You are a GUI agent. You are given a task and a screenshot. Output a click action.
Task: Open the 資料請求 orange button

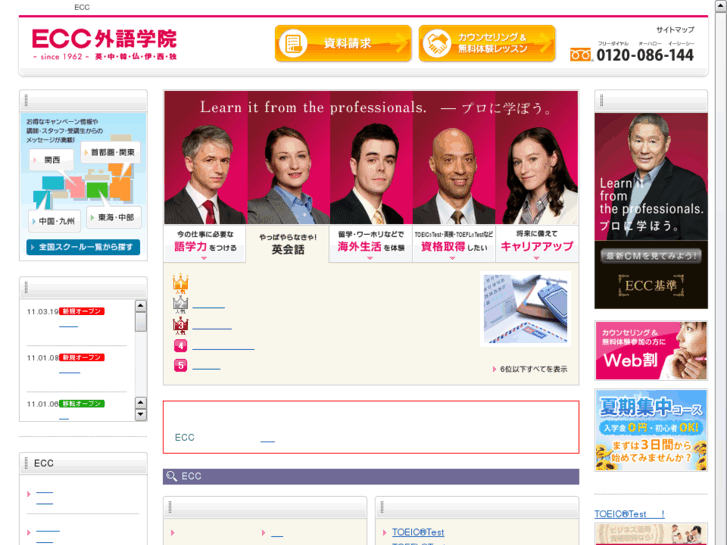343,43
